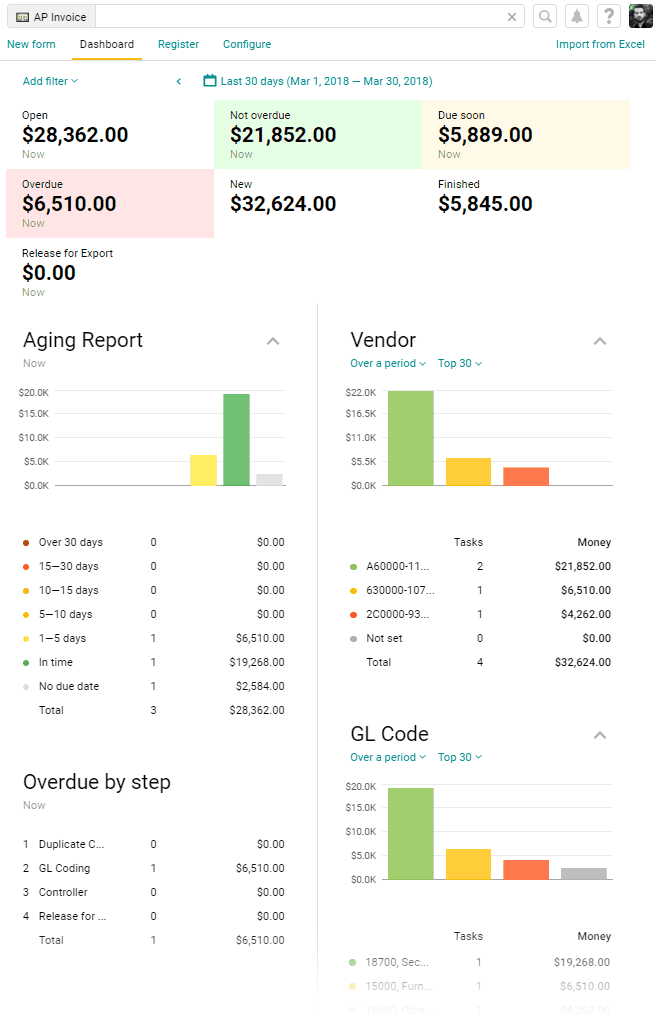Image resolution: width=656 pixels, height=1021 pixels.
Task: Open the Configure tab
Action: (247, 44)
